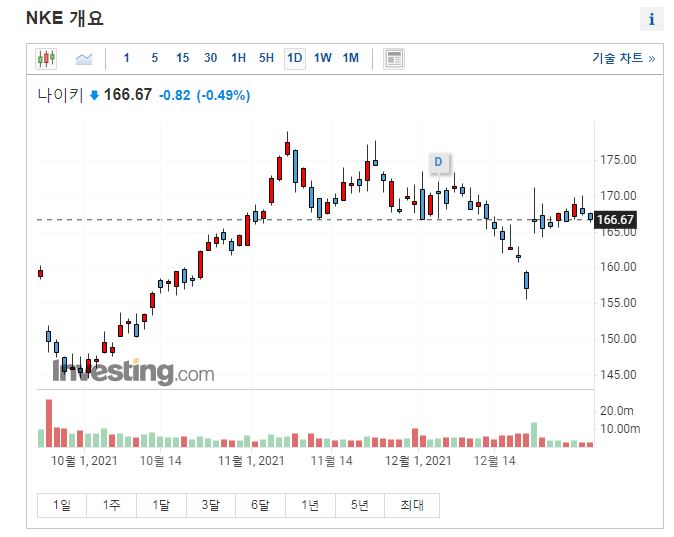Click the 166.67 current price label on axis
The width and height of the screenshot is (674, 537).
(x=615, y=220)
